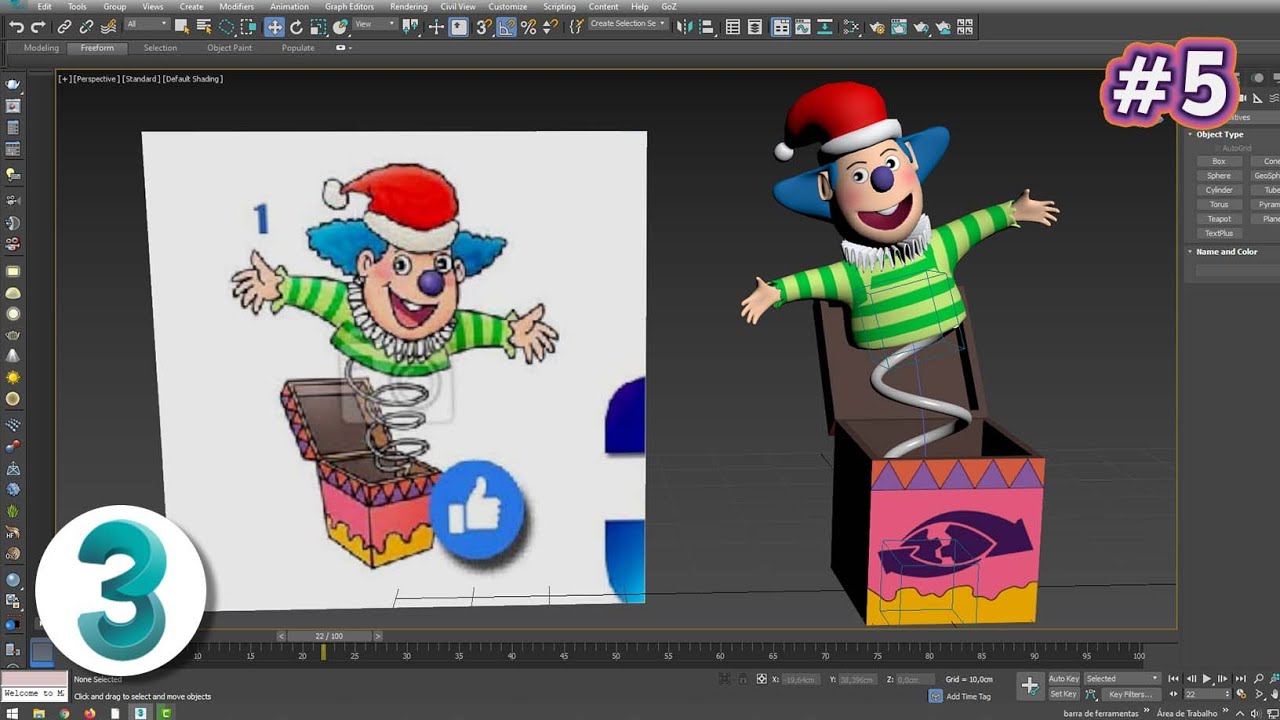Viewport: 1280px width, 720px height.
Task: Open the Graph Editors menu
Action: click(x=349, y=7)
